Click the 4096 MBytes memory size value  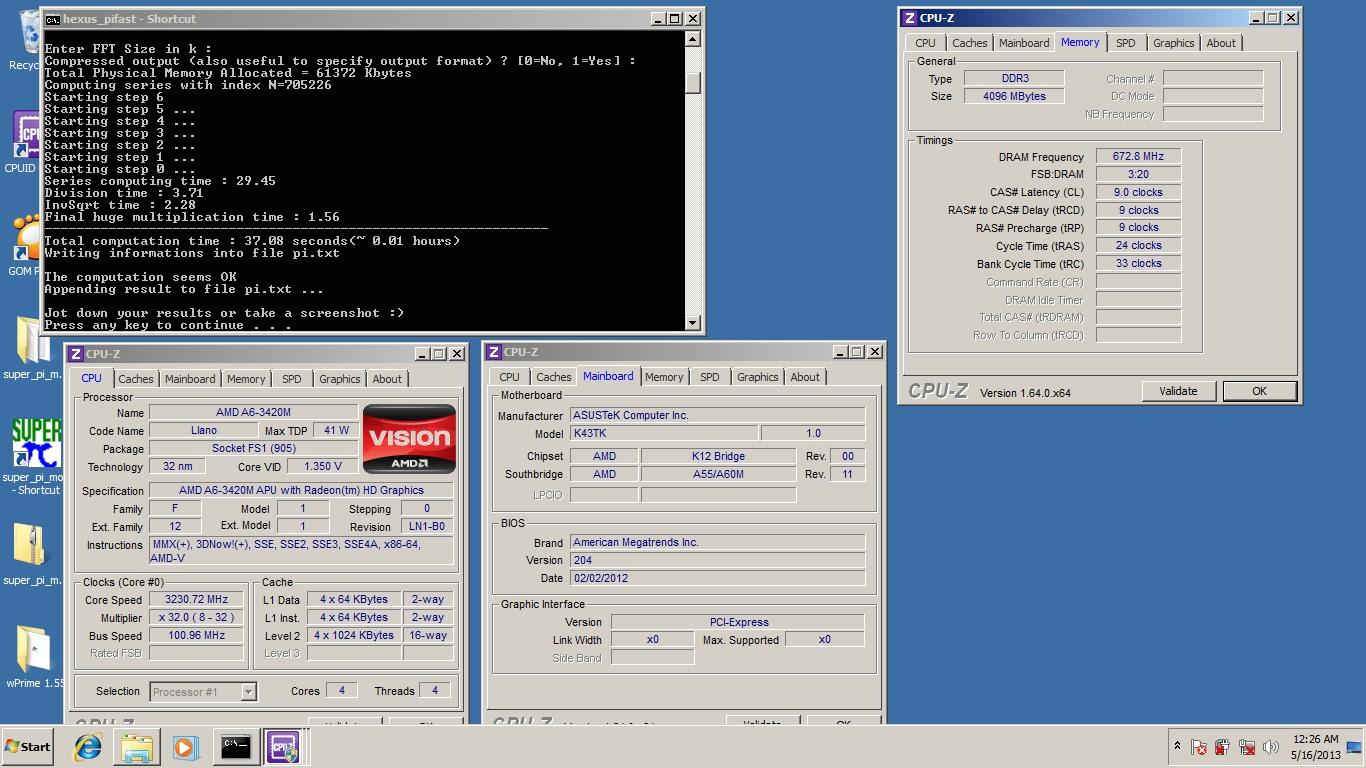(1014, 96)
